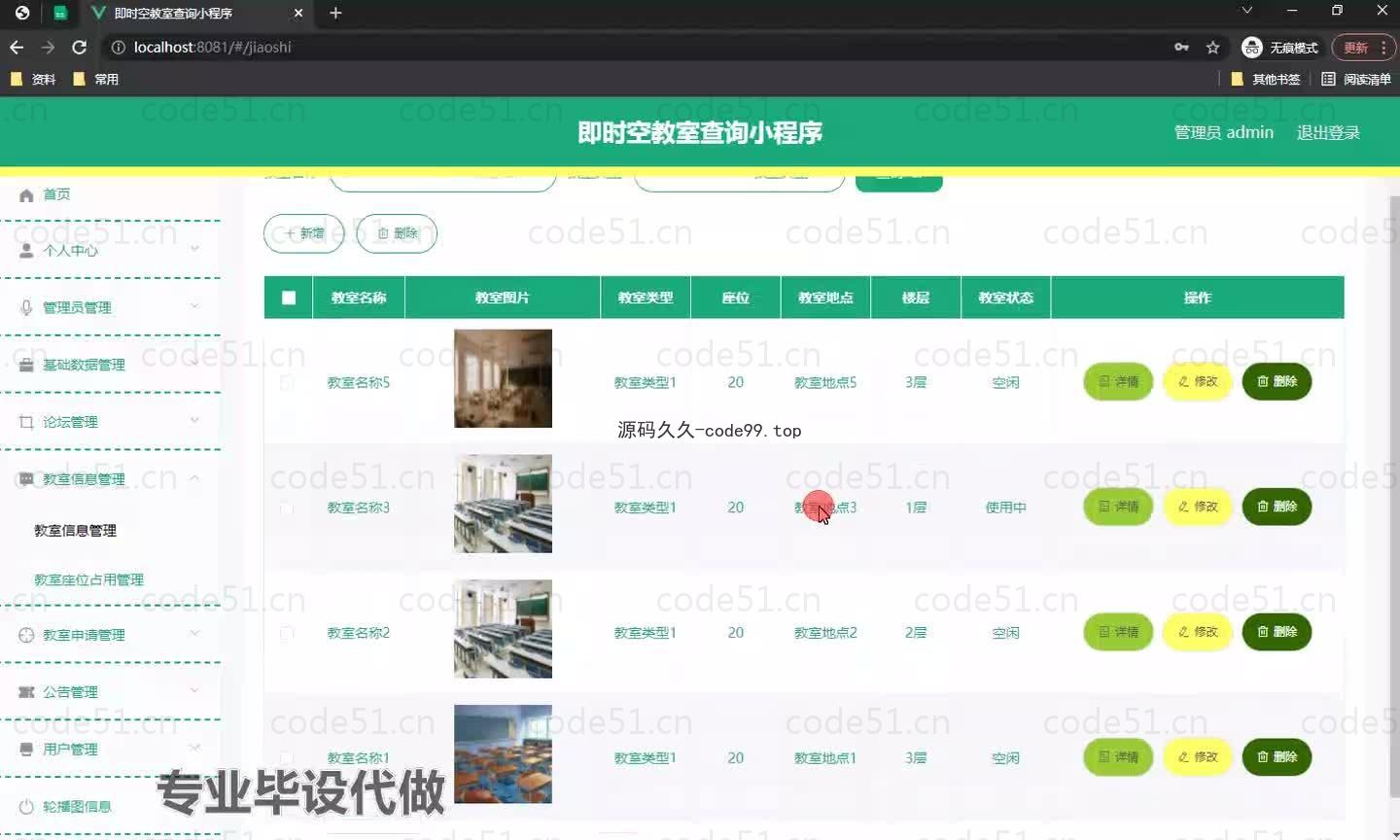Click the 无痕模式 incognito indicator

(1279, 47)
